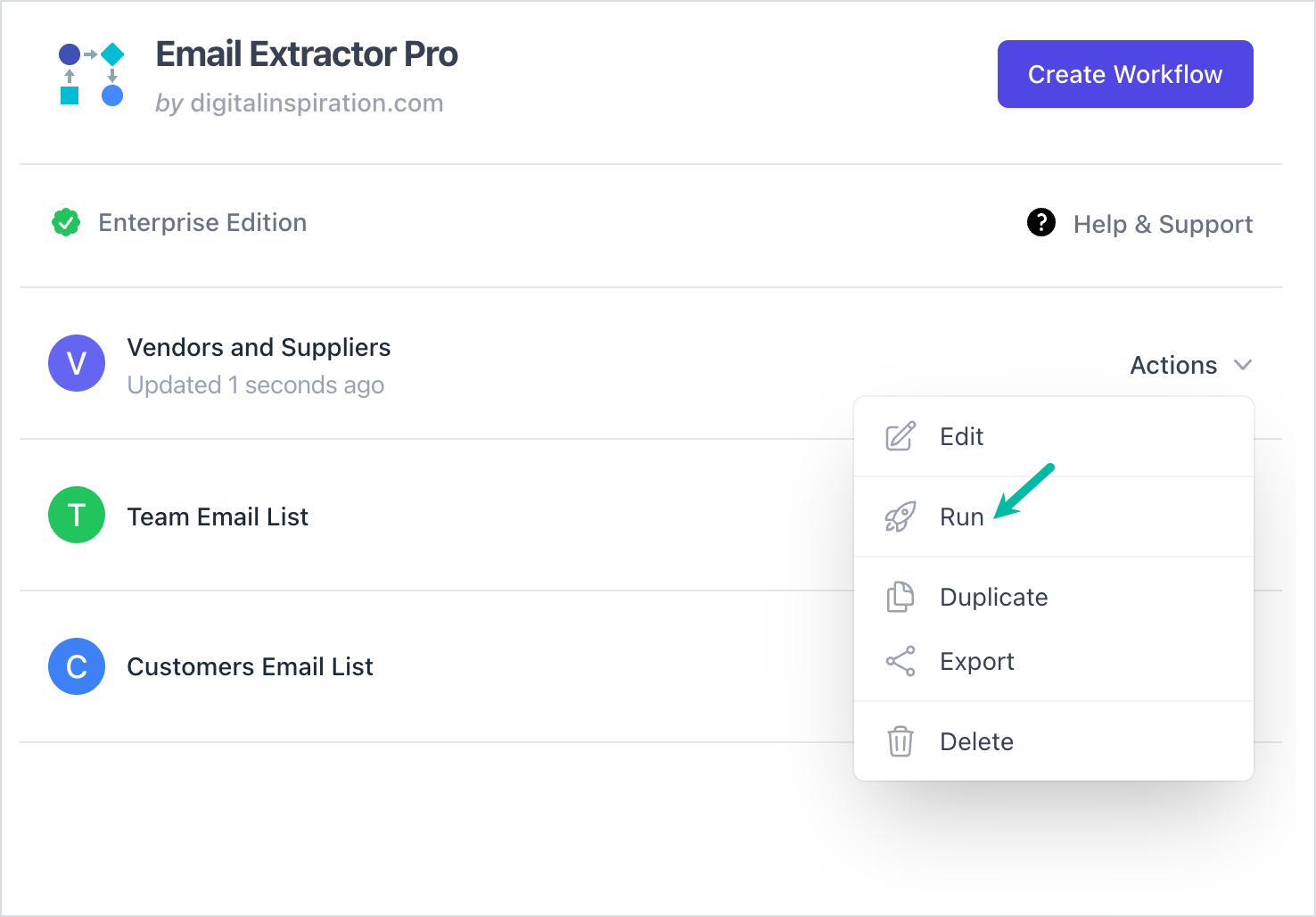Click the Create Workflow button
The image size is (1316, 917).
click(x=1125, y=74)
